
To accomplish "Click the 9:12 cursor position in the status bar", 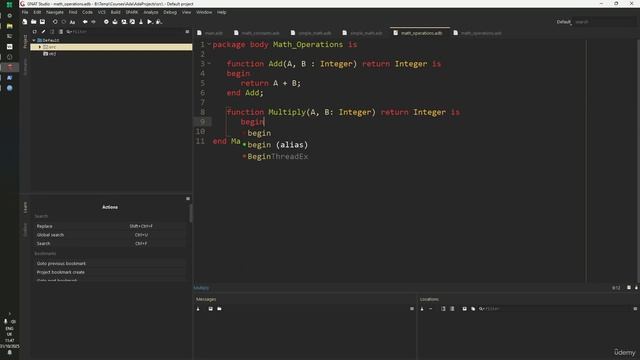I will click(x=616, y=288).
